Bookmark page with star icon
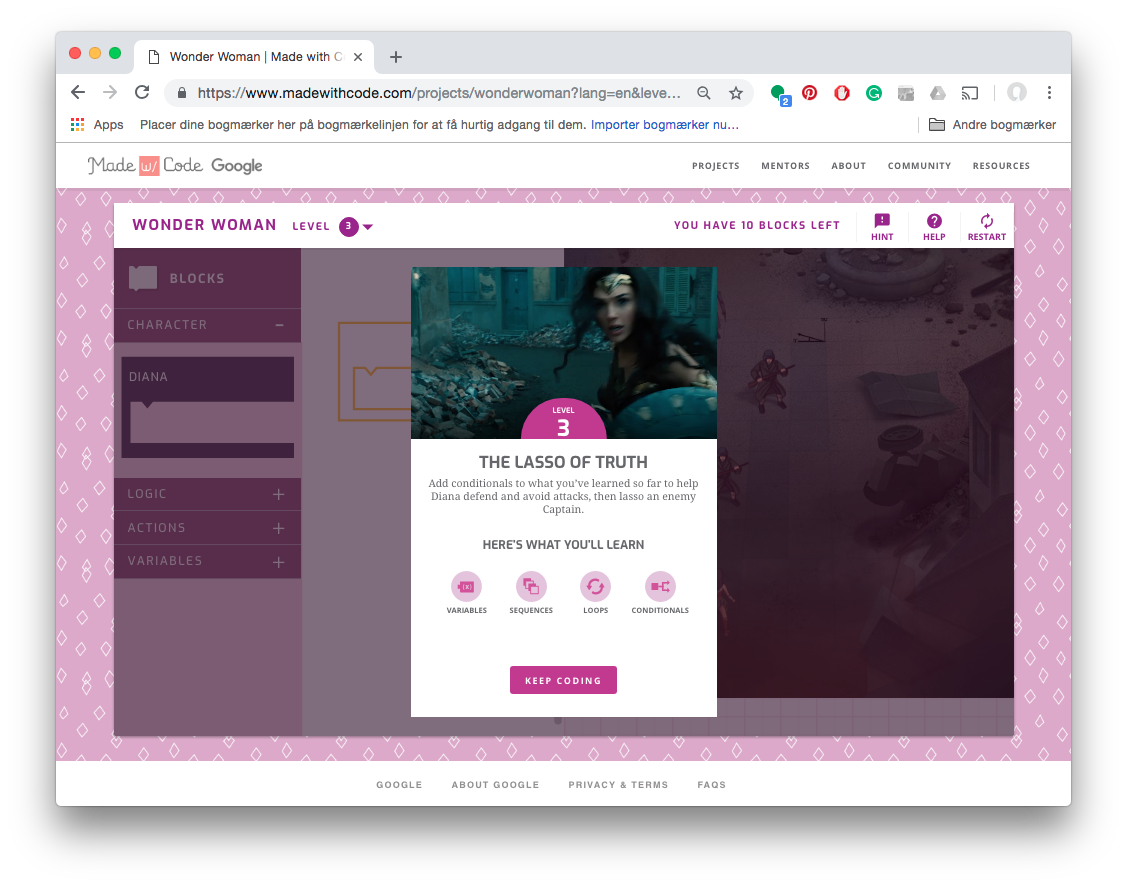The width and height of the screenshot is (1127, 886). point(735,93)
